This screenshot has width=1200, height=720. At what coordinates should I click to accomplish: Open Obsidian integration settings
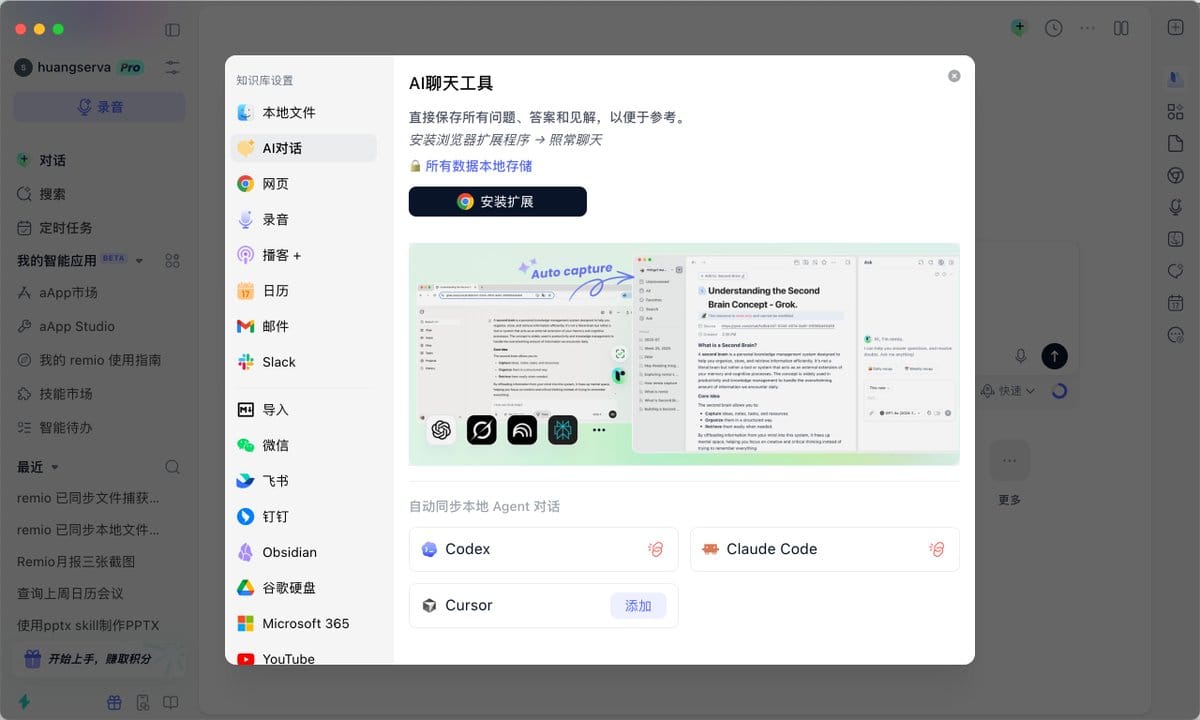(304, 552)
